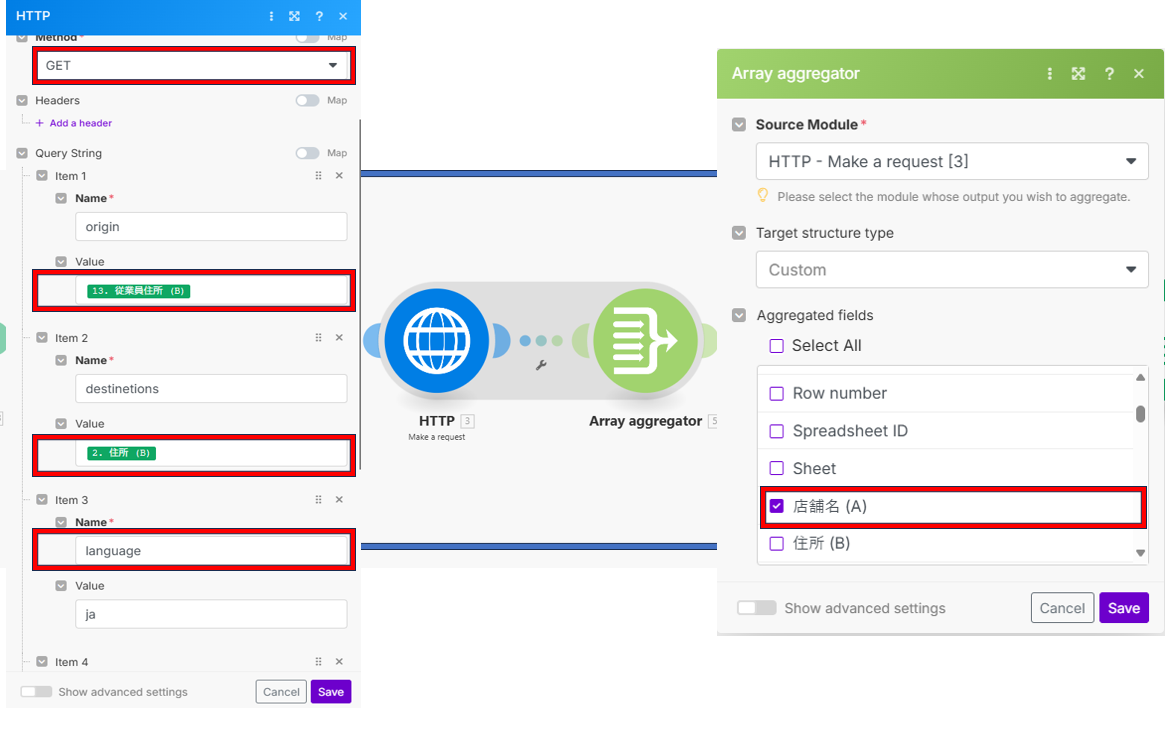Remove Query String Item 4

coord(339,662)
